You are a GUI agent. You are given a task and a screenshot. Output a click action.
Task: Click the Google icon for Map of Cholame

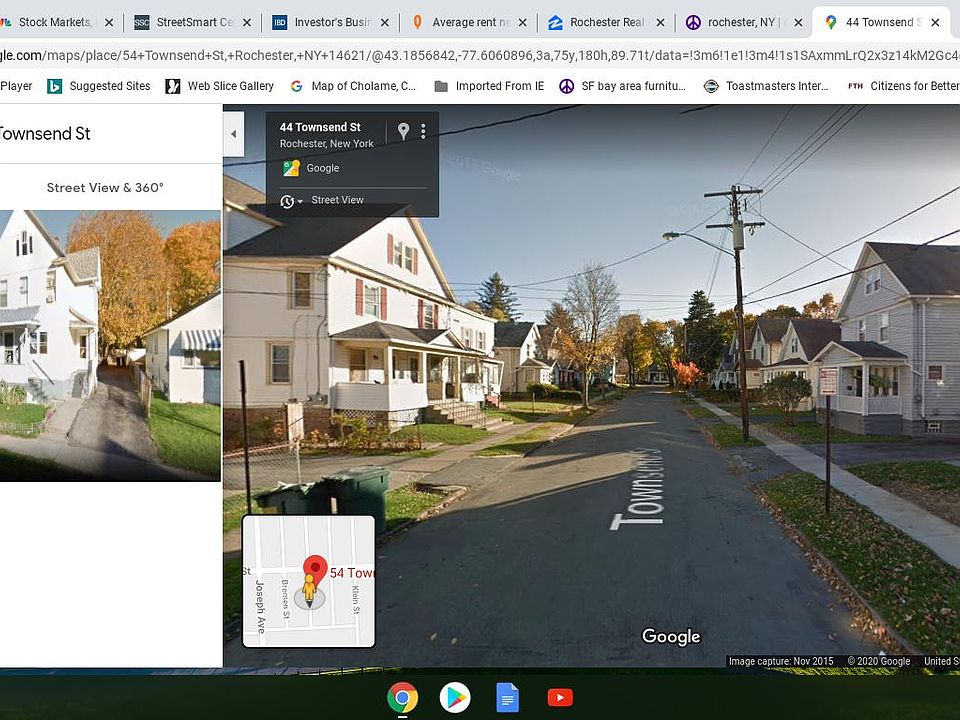296,86
